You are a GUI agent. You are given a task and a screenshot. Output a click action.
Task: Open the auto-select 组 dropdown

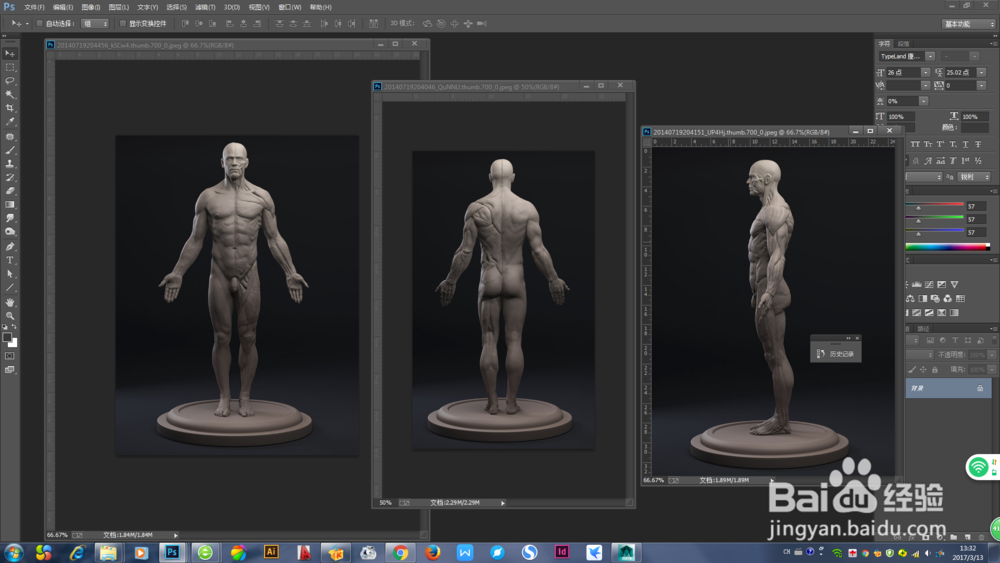pos(95,24)
